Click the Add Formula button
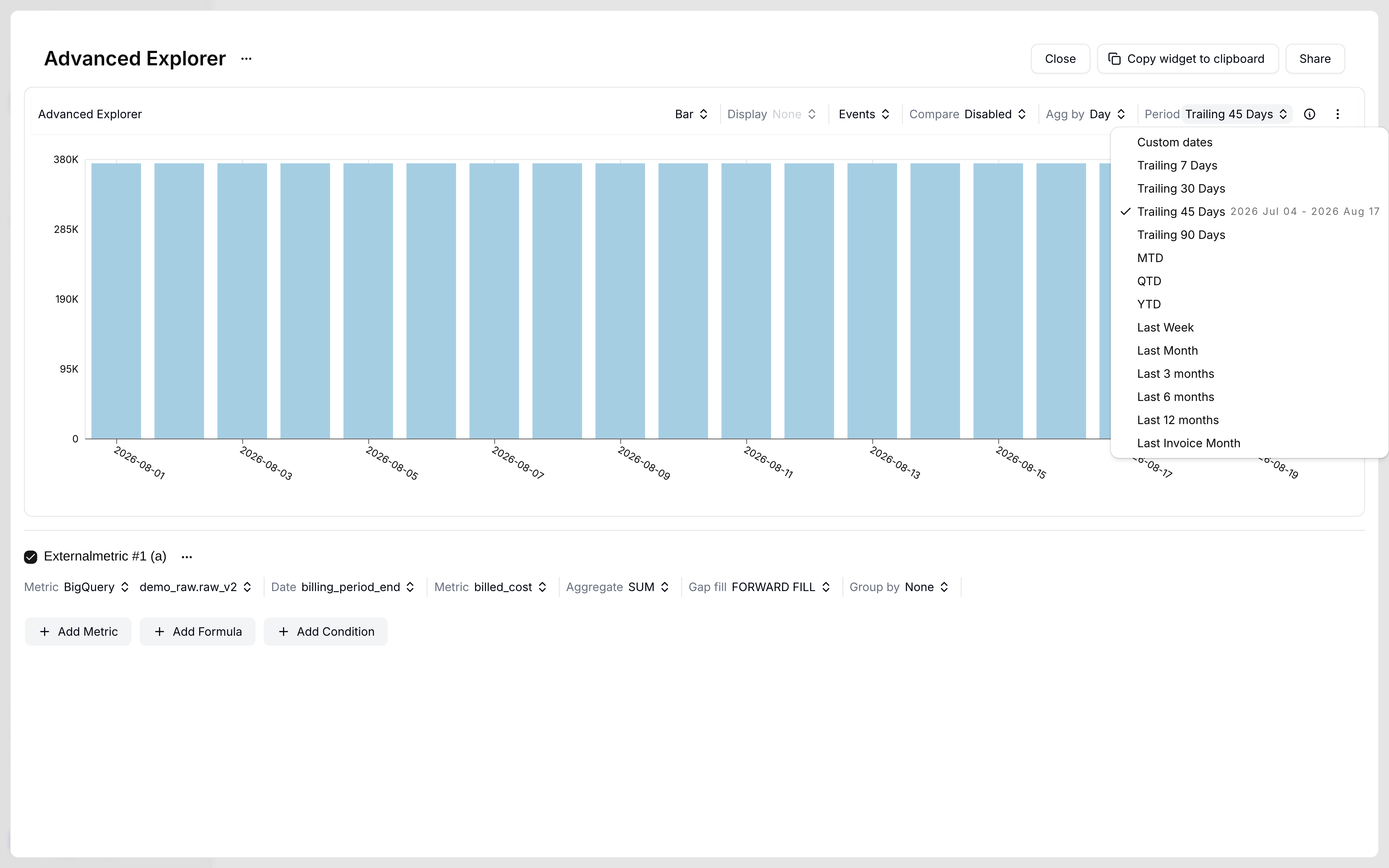Image resolution: width=1389 pixels, height=868 pixels. tap(197, 632)
